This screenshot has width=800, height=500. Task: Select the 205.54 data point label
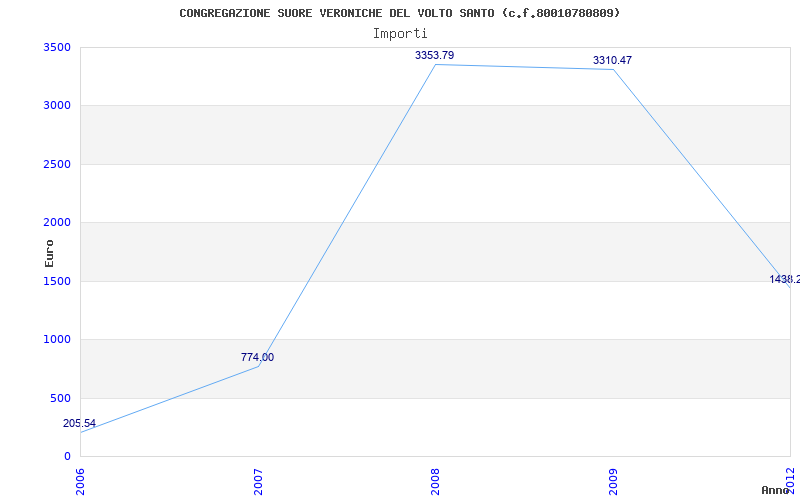(79, 423)
